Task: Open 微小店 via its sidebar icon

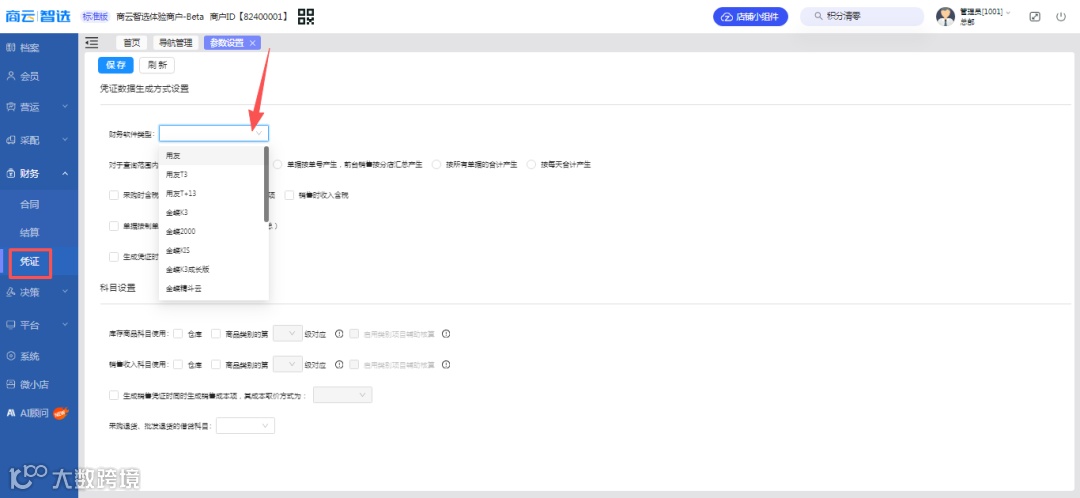Action: pos(10,384)
